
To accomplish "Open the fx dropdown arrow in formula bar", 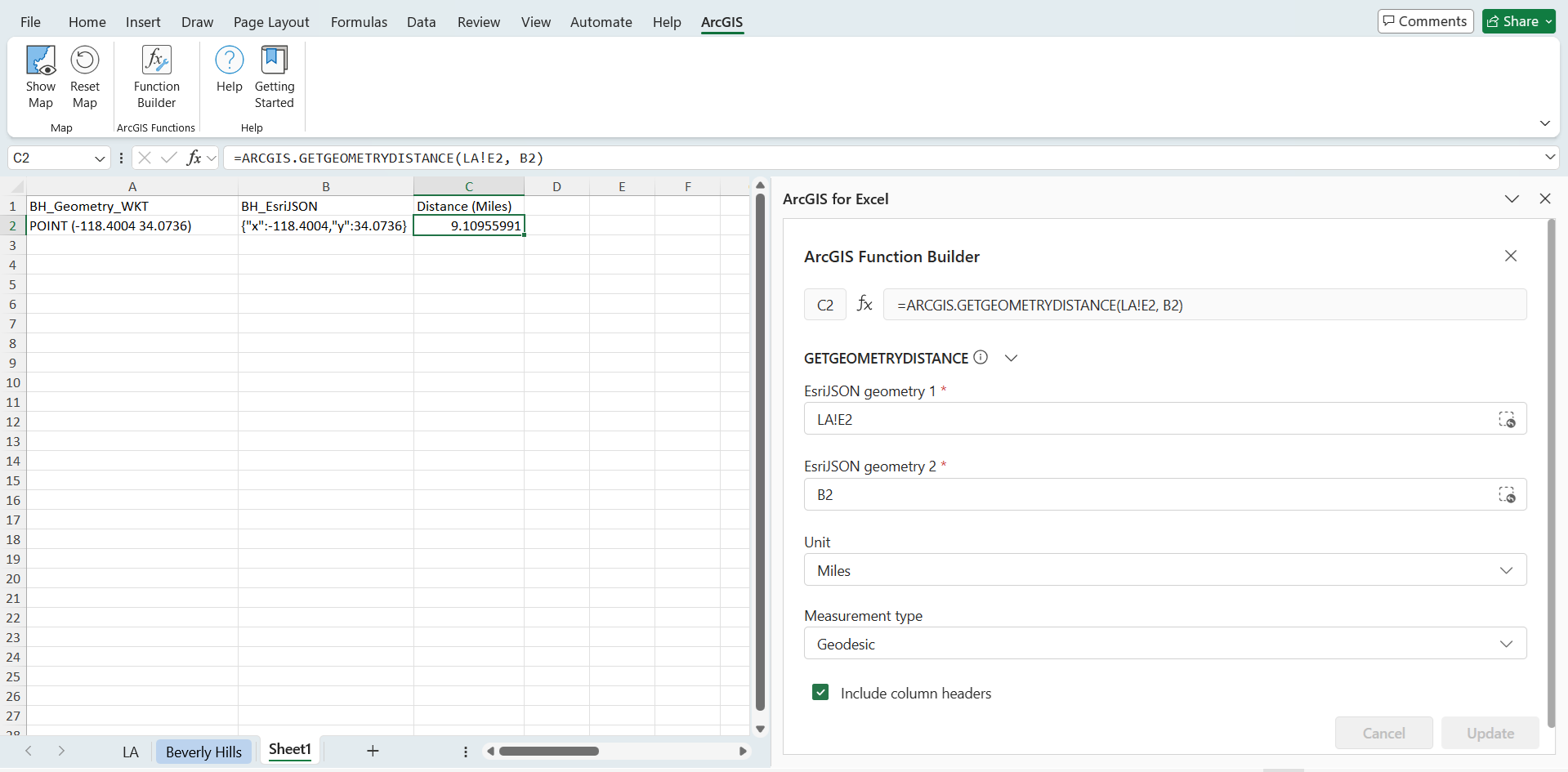I will (x=212, y=158).
